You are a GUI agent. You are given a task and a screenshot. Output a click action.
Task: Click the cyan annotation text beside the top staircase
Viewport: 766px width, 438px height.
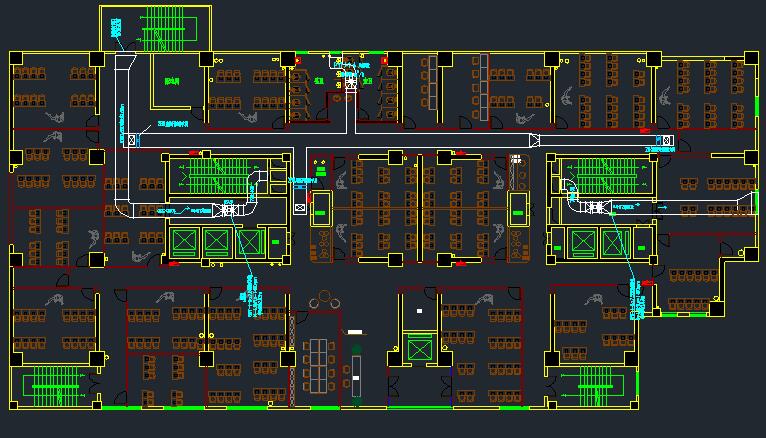click(x=118, y=30)
